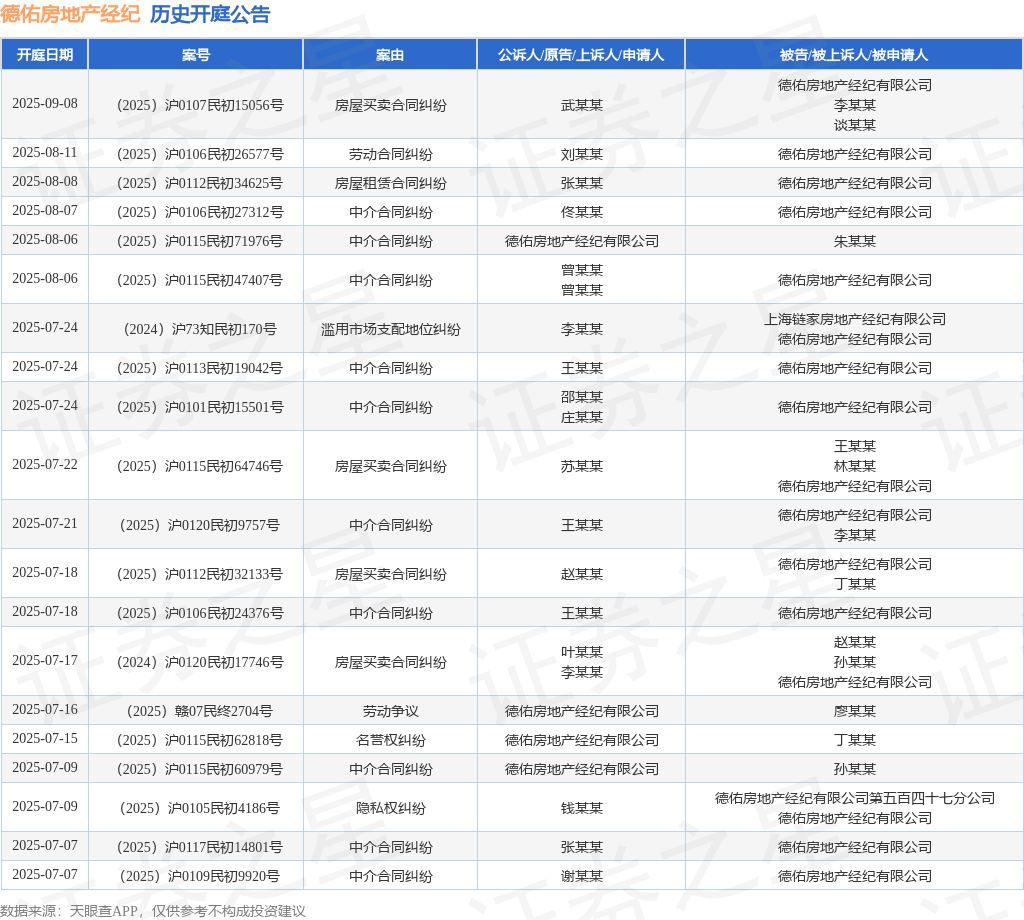Click defendant 林某某

(854, 466)
